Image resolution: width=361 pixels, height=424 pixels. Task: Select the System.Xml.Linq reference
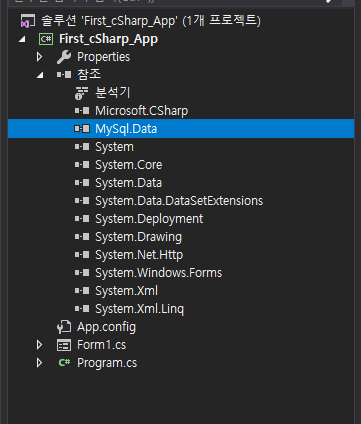point(139,309)
